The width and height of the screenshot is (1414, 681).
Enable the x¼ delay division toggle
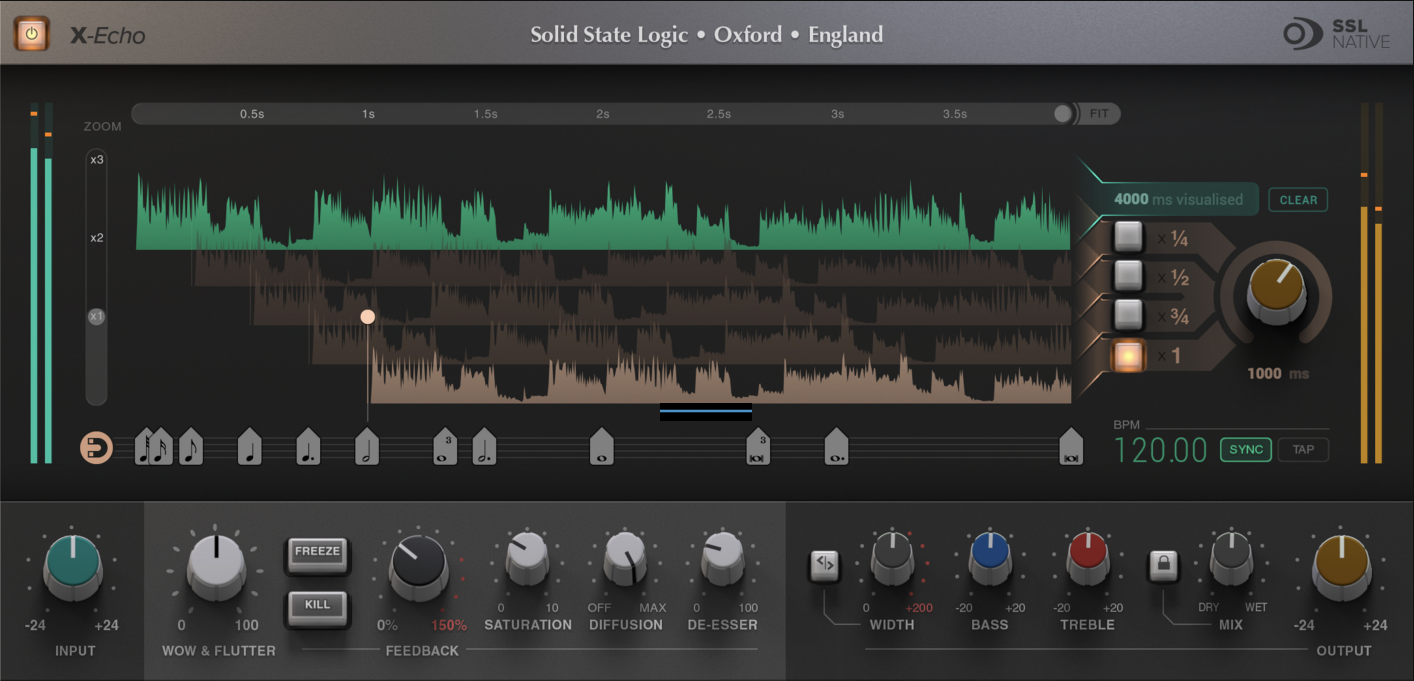coord(1128,236)
